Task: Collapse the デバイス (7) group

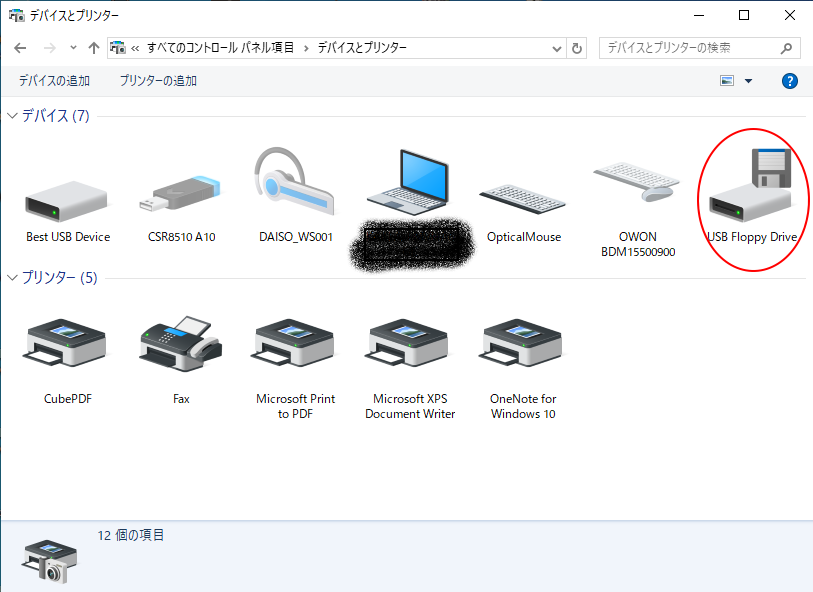Action: [12, 116]
